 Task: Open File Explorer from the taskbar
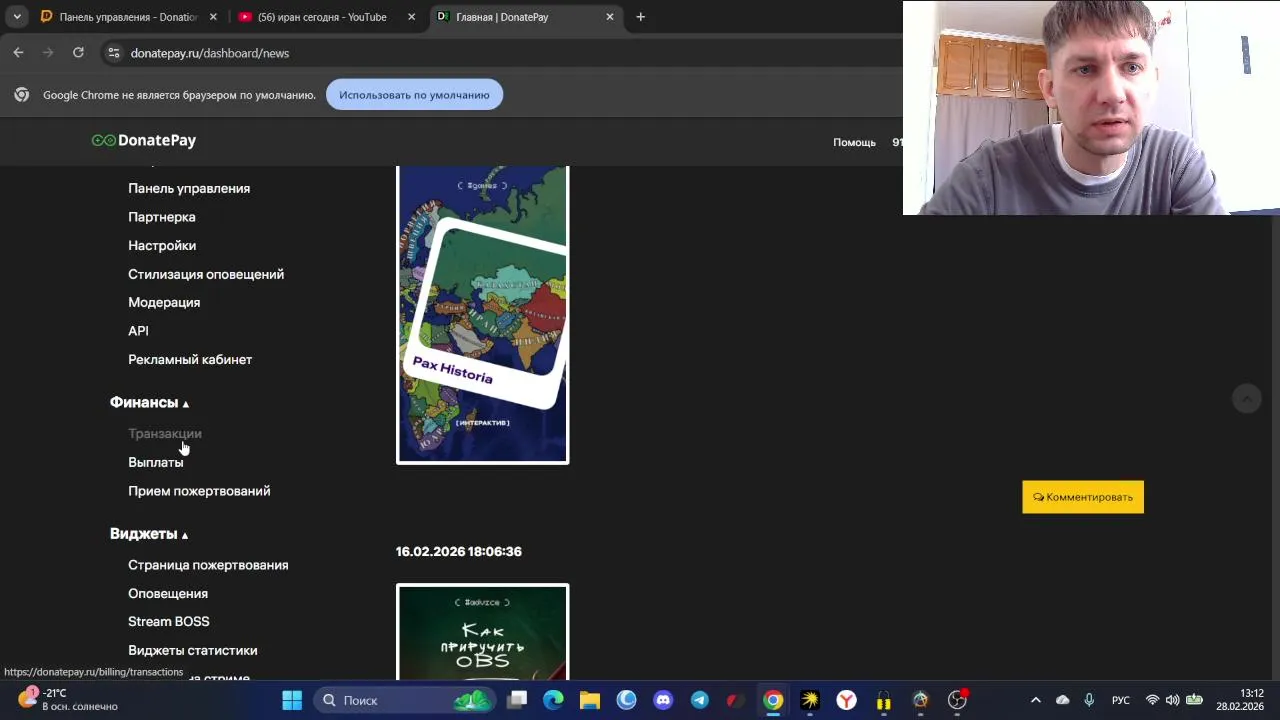click(590, 700)
